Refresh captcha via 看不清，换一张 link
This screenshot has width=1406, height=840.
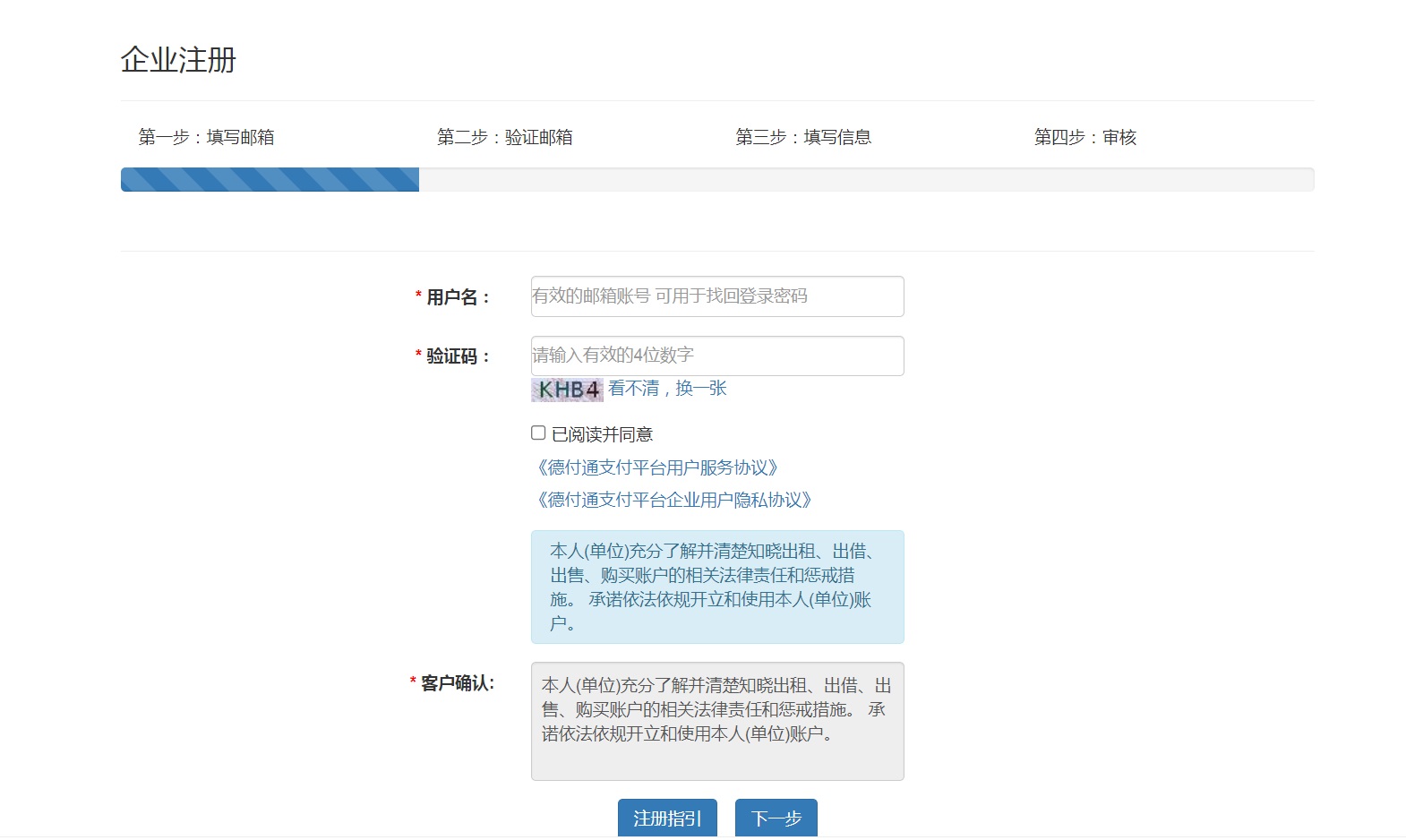tap(667, 389)
